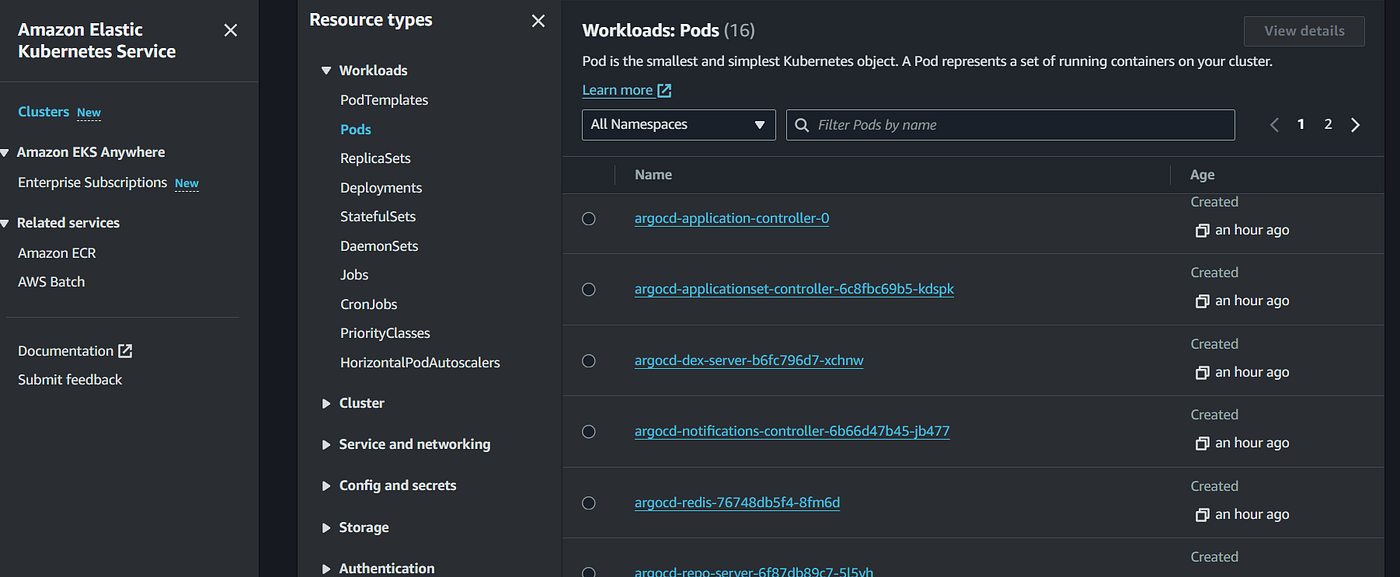Open DaemonSets resource type
This screenshot has height=577, width=1400.
point(379,246)
